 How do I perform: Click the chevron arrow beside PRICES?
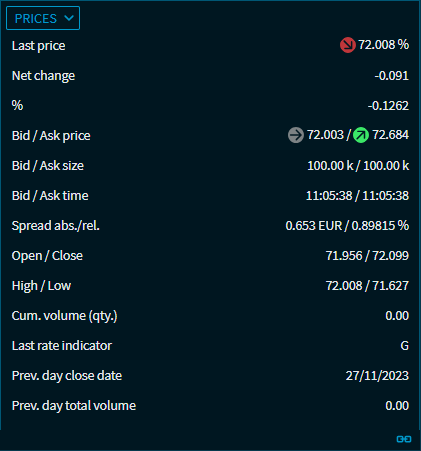(69, 18)
